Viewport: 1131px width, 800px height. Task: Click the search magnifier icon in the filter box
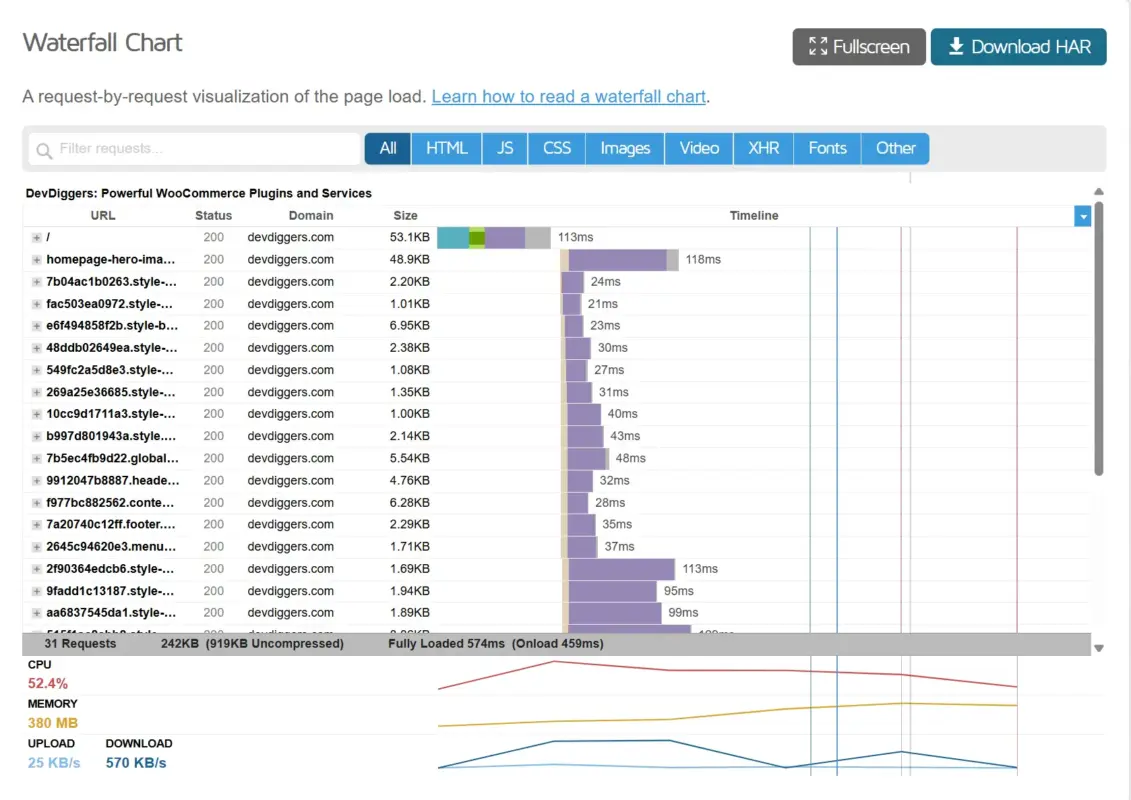coord(45,150)
